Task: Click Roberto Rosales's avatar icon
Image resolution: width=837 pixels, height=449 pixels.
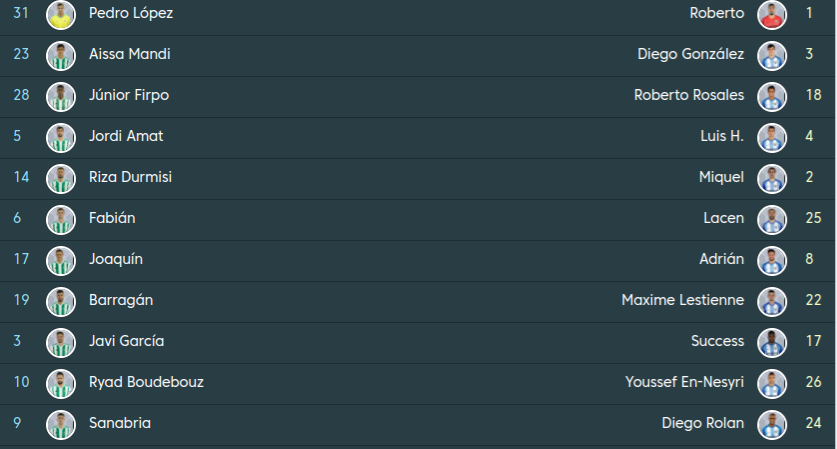Action: (x=772, y=96)
